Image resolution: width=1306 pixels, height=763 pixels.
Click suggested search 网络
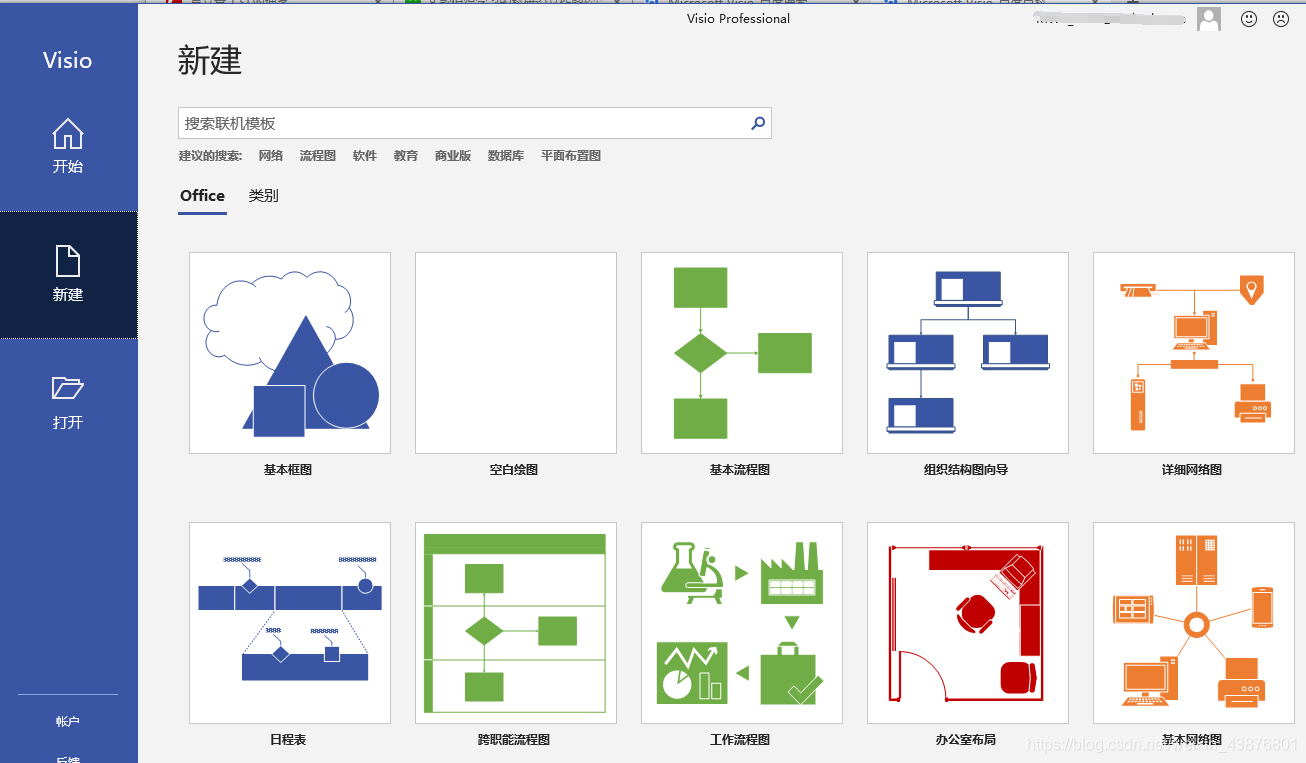[x=271, y=156]
